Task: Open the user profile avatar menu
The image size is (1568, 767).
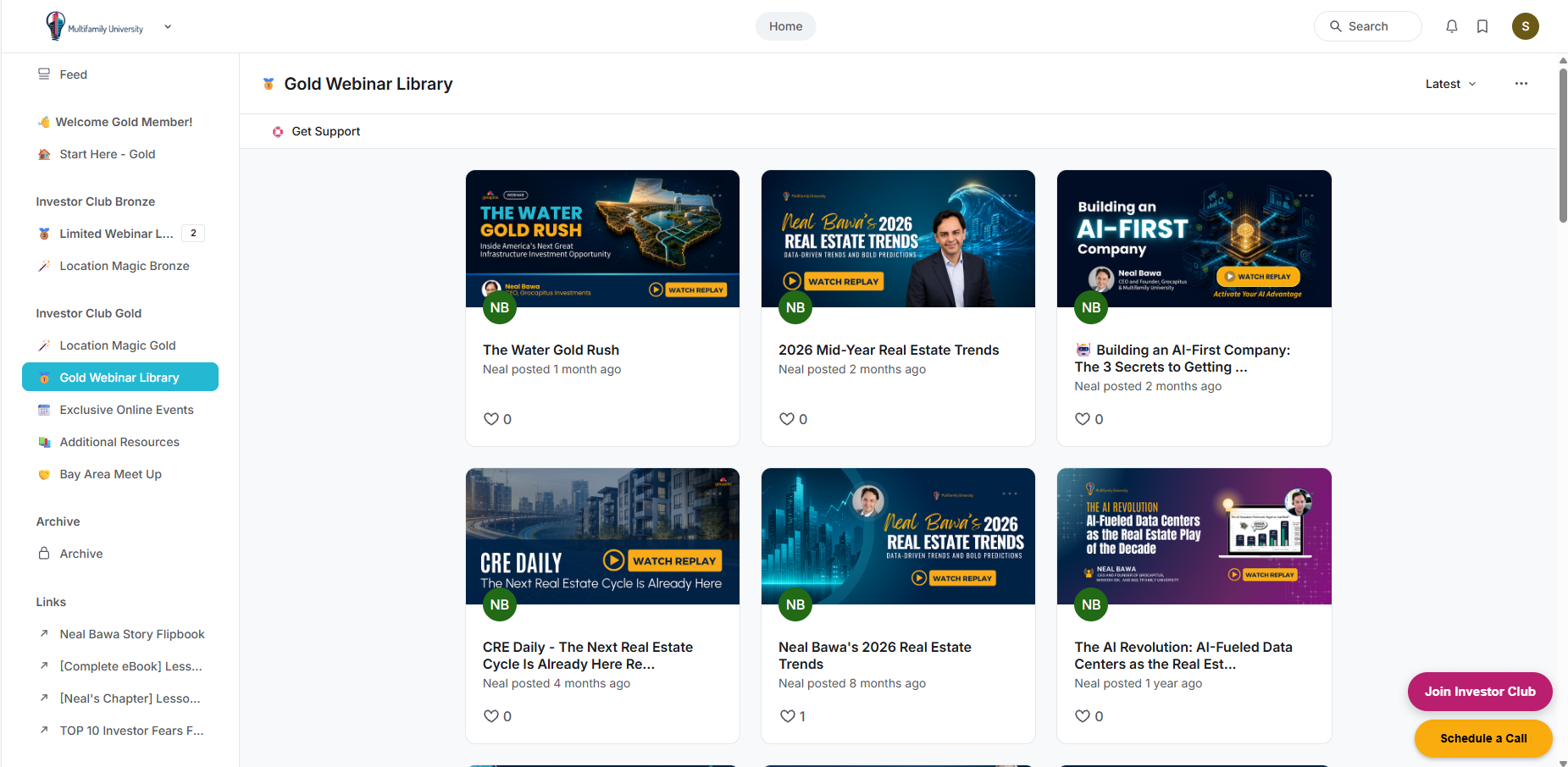Action: click(x=1526, y=26)
